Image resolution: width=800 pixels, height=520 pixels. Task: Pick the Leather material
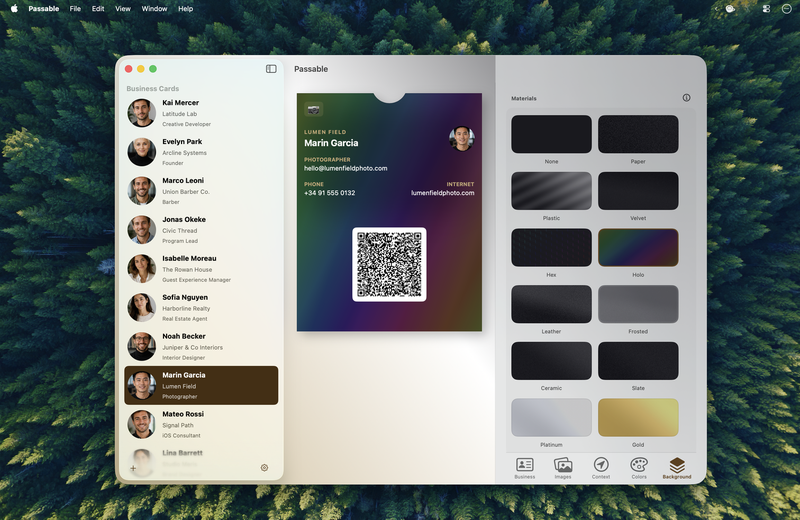[x=551, y=304]
